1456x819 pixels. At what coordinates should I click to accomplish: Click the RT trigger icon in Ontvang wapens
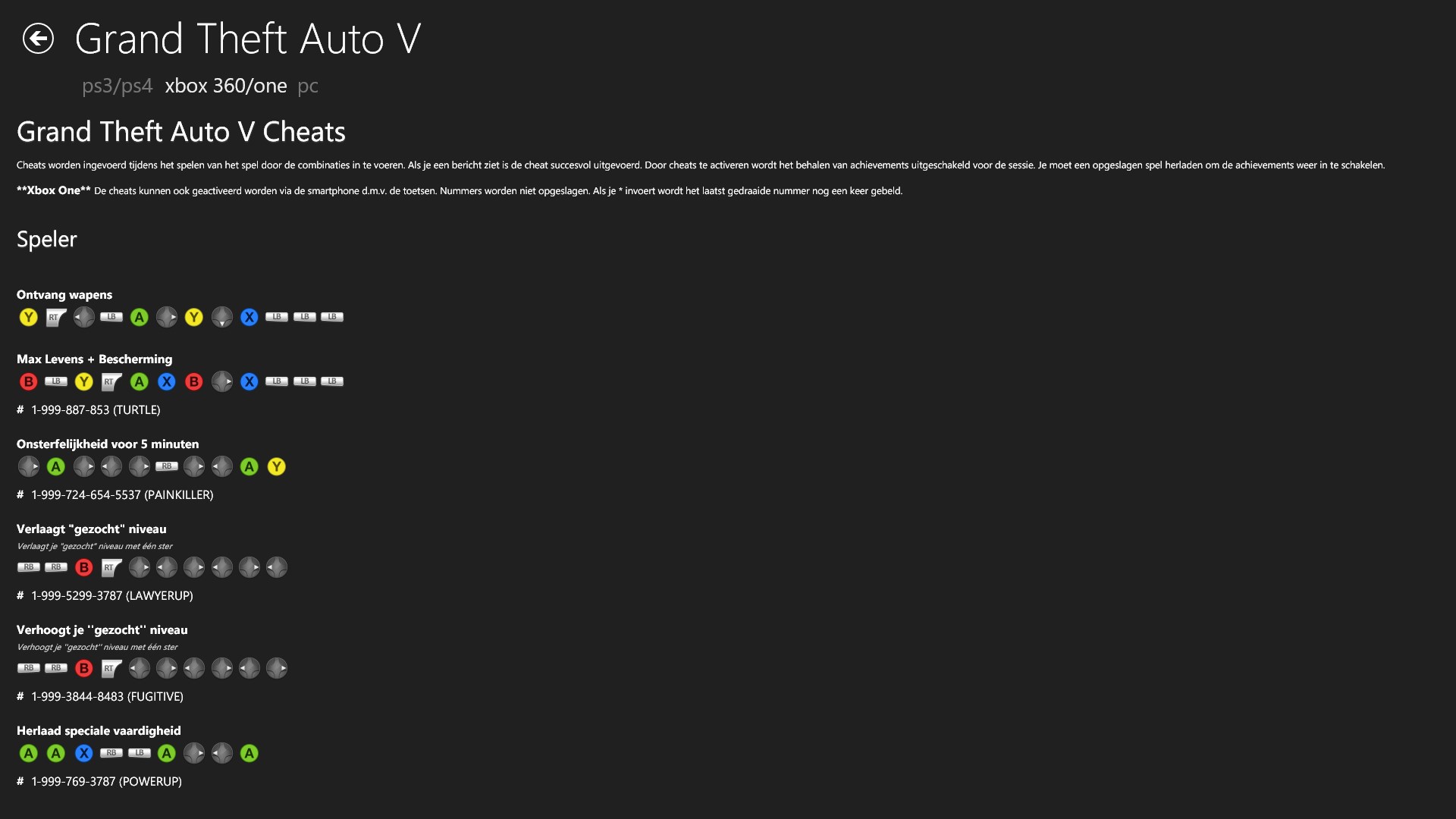coord(56,317)
